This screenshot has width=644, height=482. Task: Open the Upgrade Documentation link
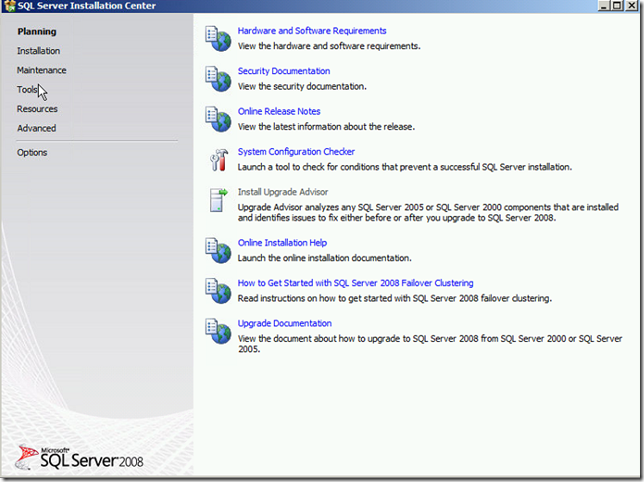(x=284, y=323)
